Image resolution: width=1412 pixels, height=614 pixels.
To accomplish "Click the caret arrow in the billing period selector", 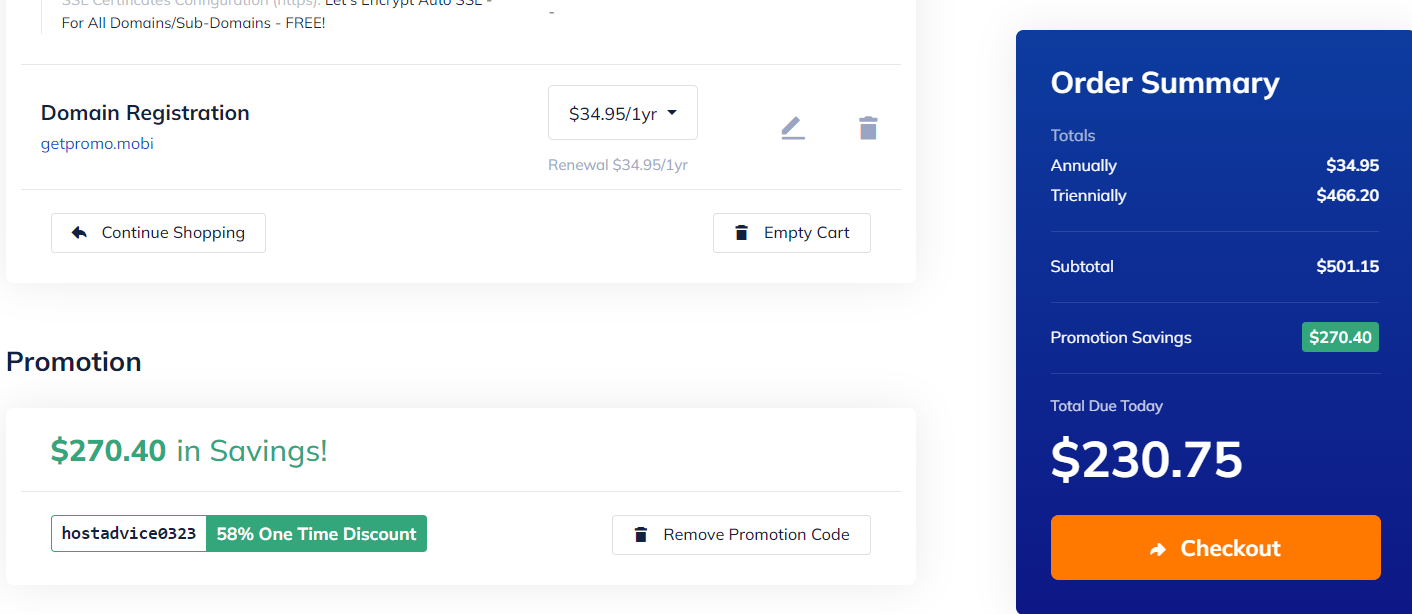I will 672,113.
